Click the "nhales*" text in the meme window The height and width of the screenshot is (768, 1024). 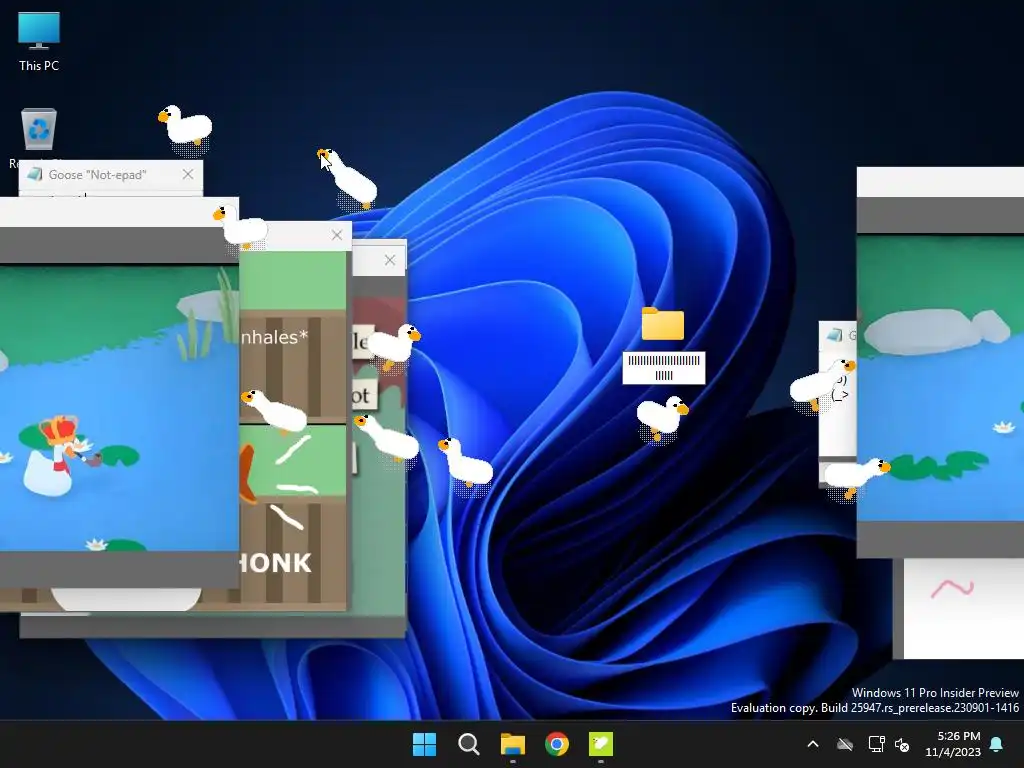pos(274,337)
